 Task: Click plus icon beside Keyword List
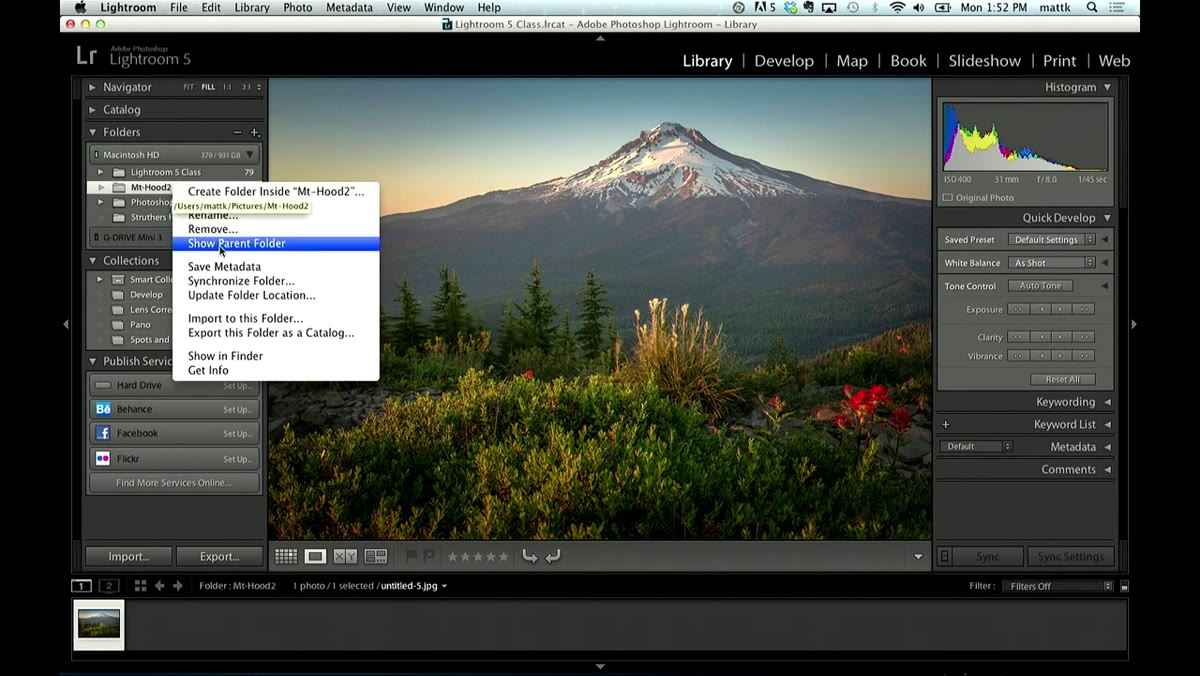pos(946,424)
